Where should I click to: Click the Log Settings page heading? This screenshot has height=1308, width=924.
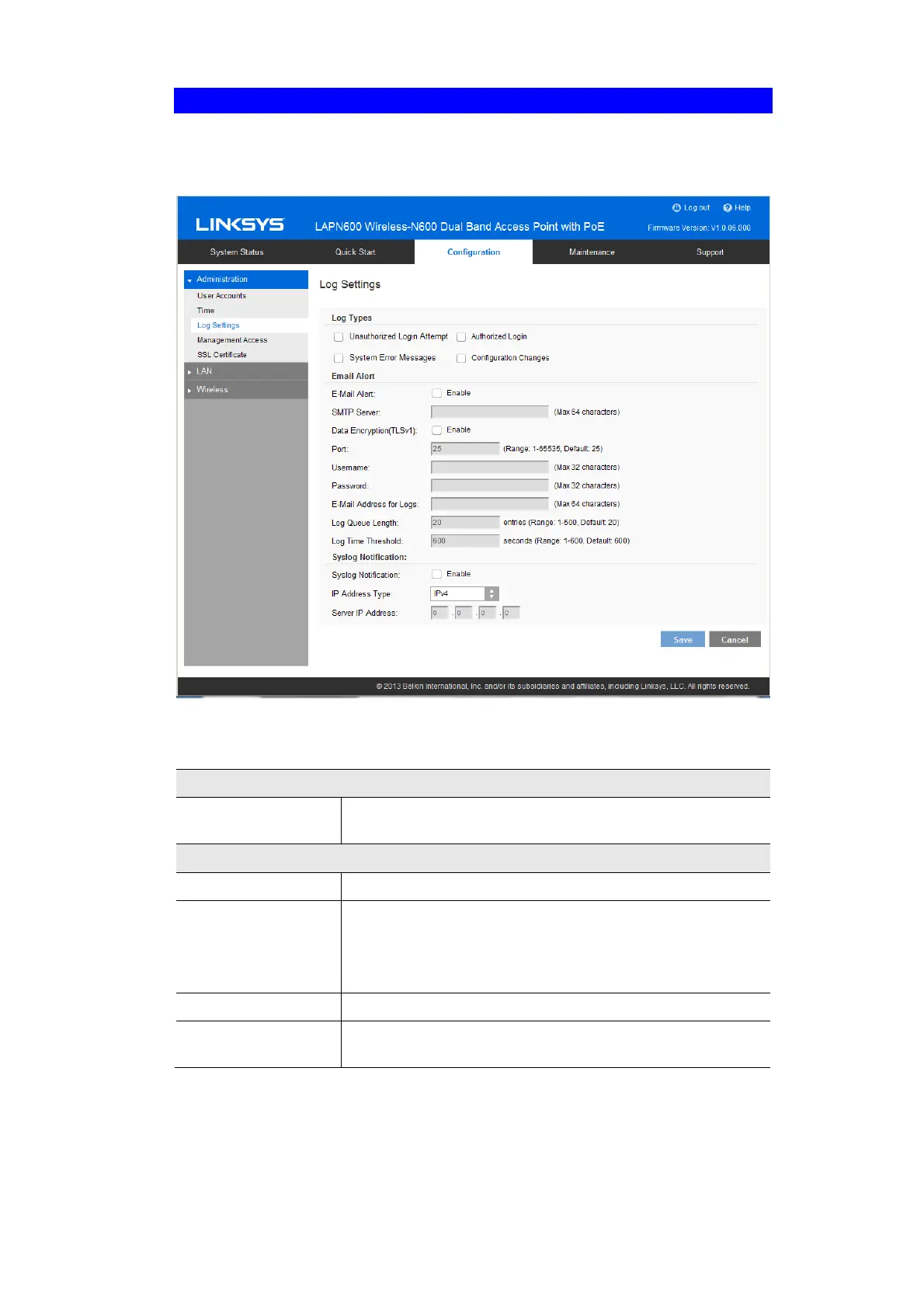tap(350, 284)
